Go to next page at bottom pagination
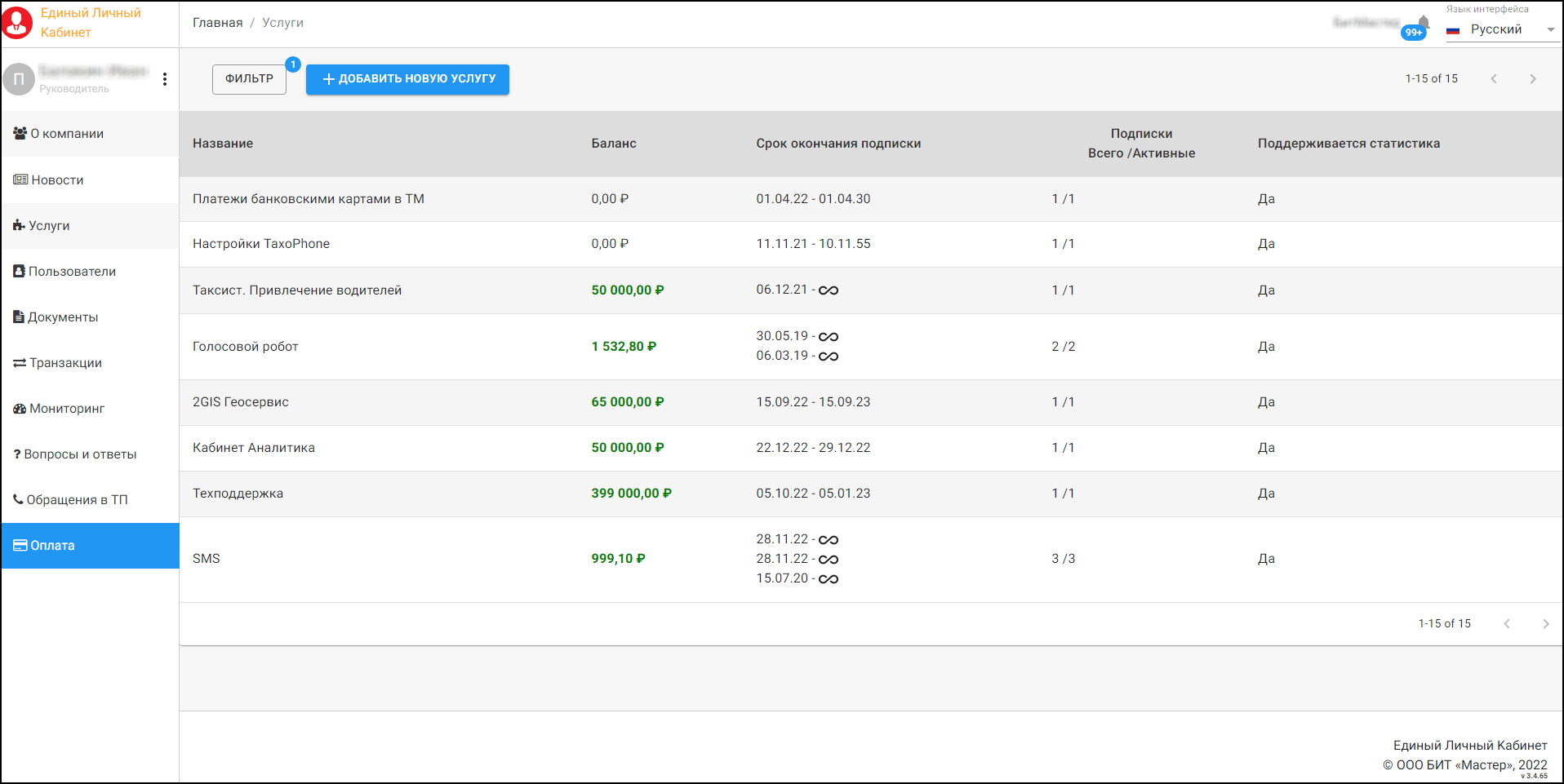This screenshot has height=784, width=1564. coord(1545,624)
